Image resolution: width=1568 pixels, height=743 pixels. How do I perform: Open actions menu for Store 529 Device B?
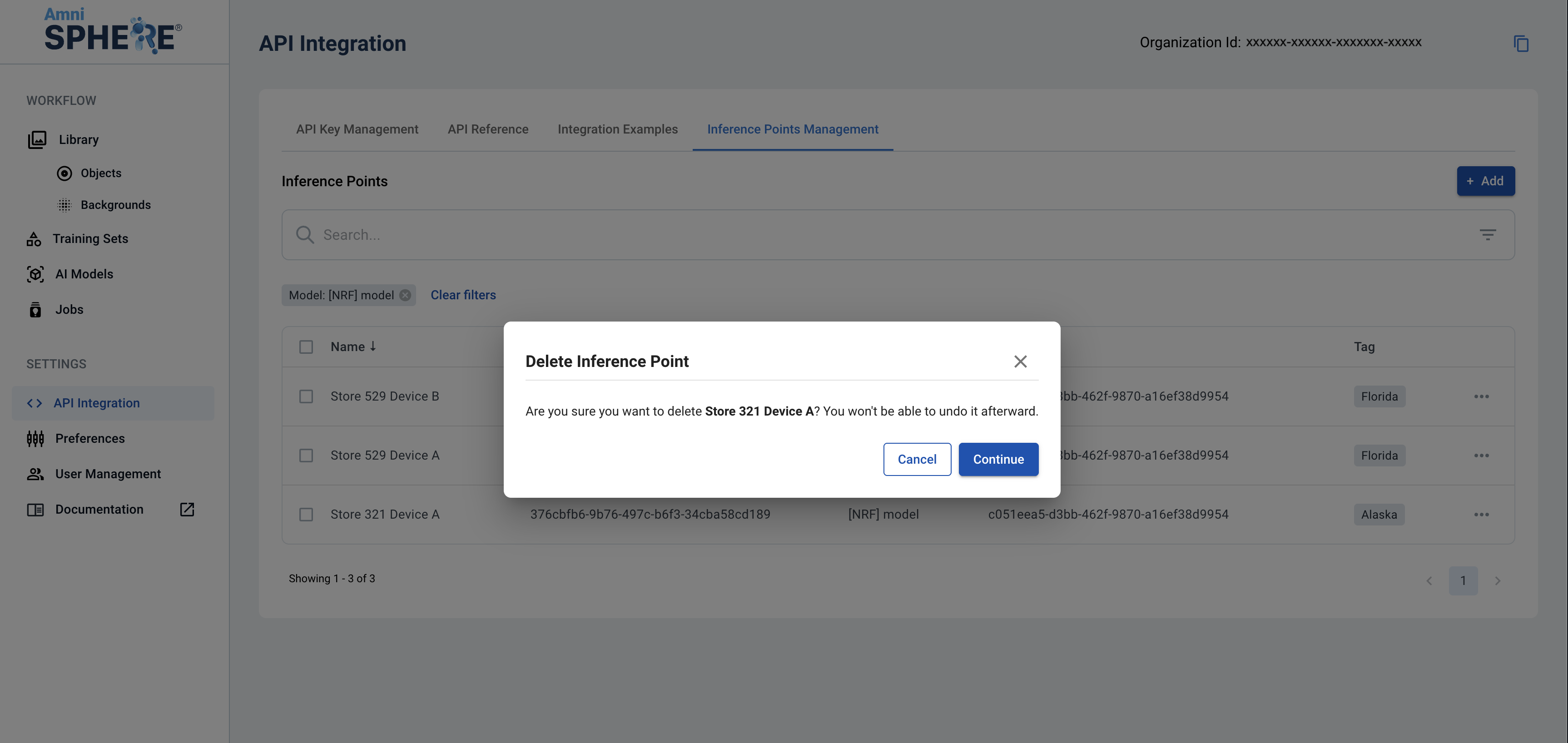click(1481, 397)
